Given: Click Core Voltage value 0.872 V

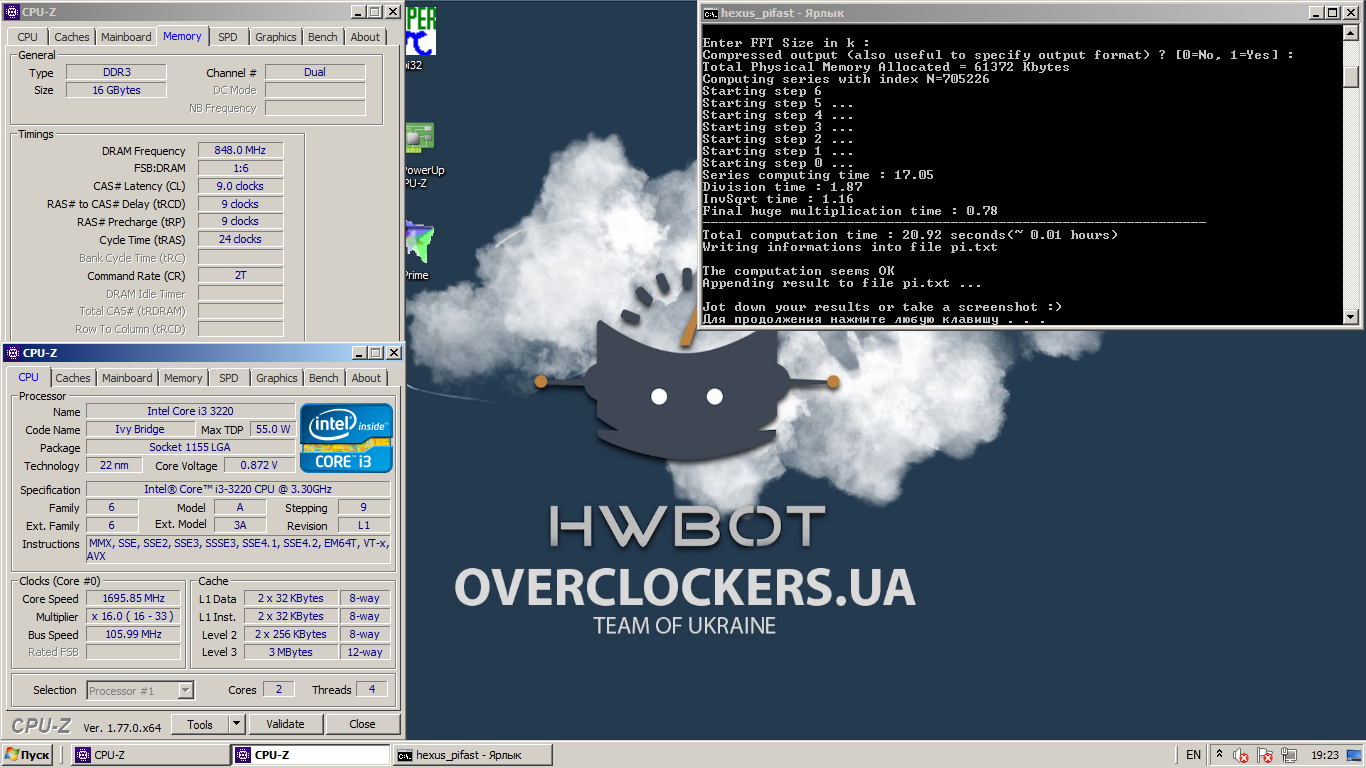Looking at the screenshot, I should pyautogui.click(x=260, y=465).
